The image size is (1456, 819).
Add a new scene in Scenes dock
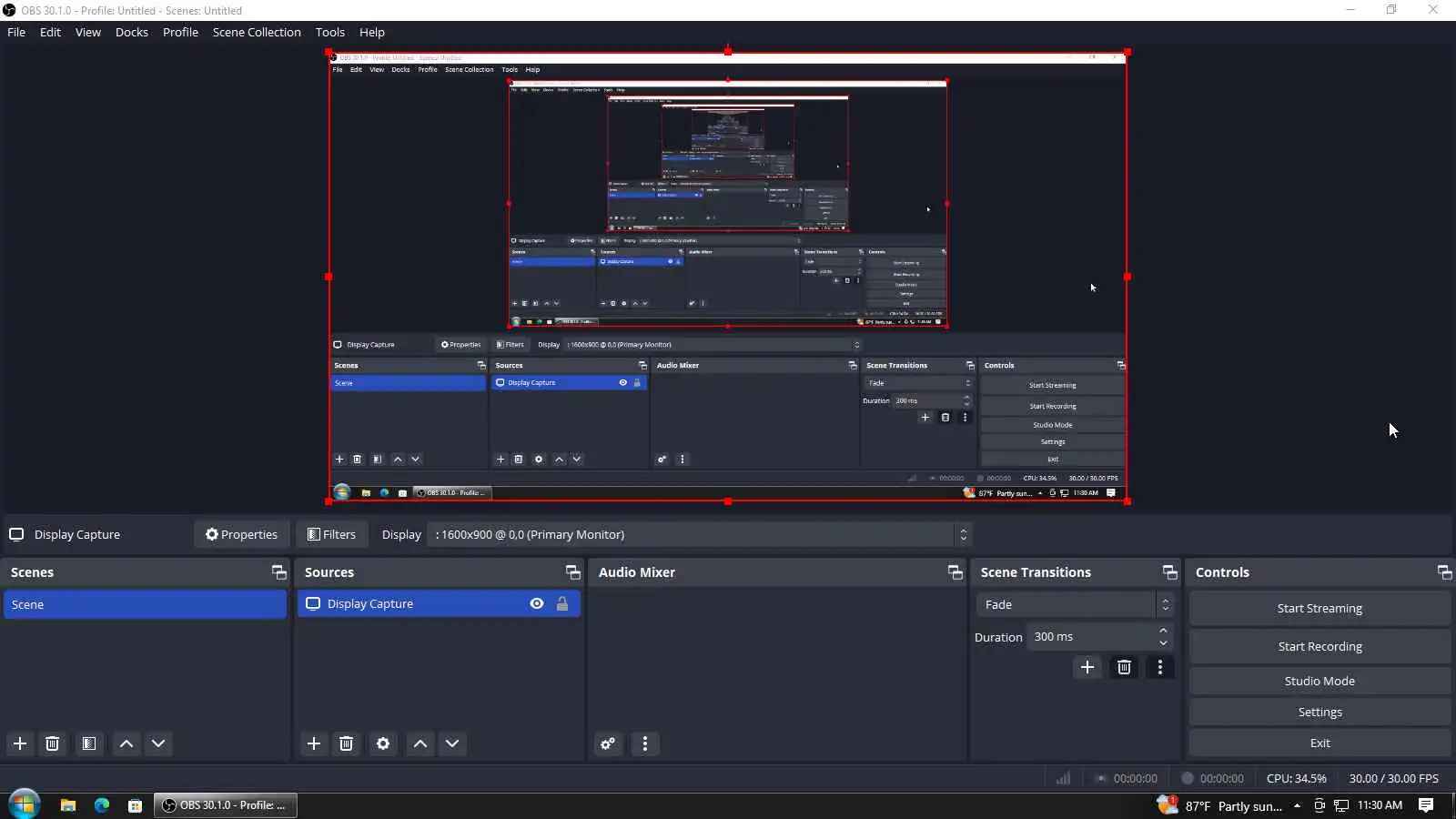(x=20, y=743)
